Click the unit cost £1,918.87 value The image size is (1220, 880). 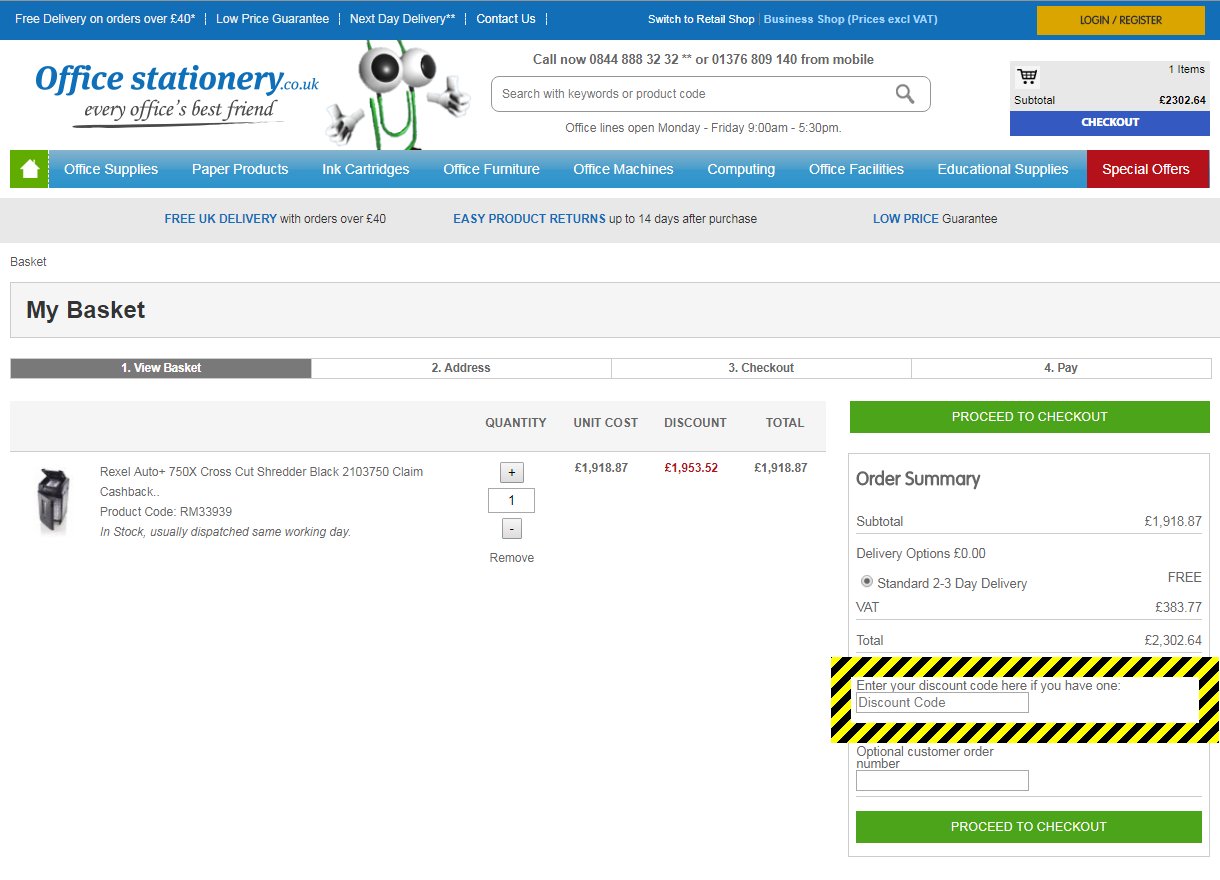pyautogui.click(x=601, y=467)
